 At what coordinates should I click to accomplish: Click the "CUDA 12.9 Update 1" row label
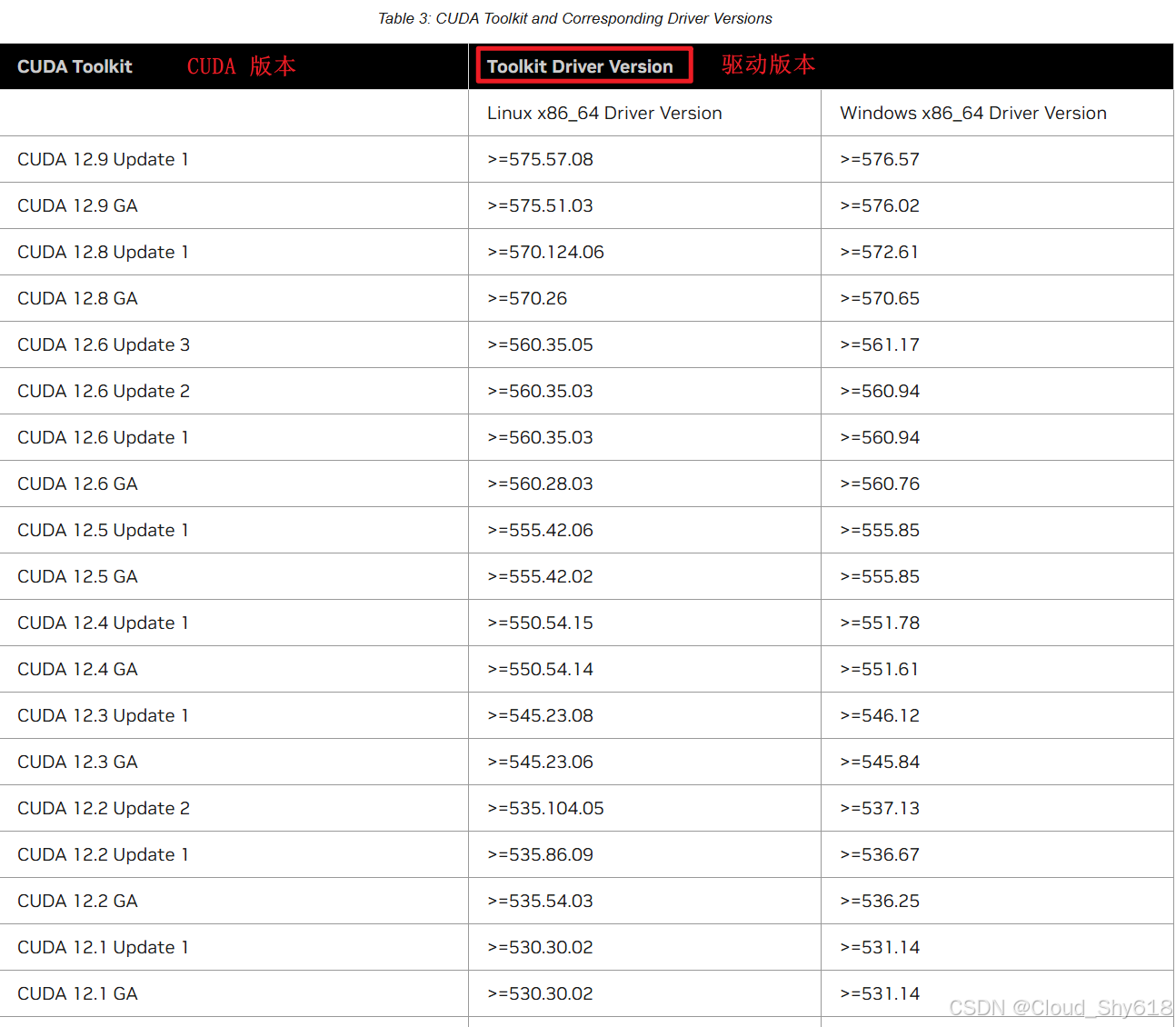(x=103, y=159)
